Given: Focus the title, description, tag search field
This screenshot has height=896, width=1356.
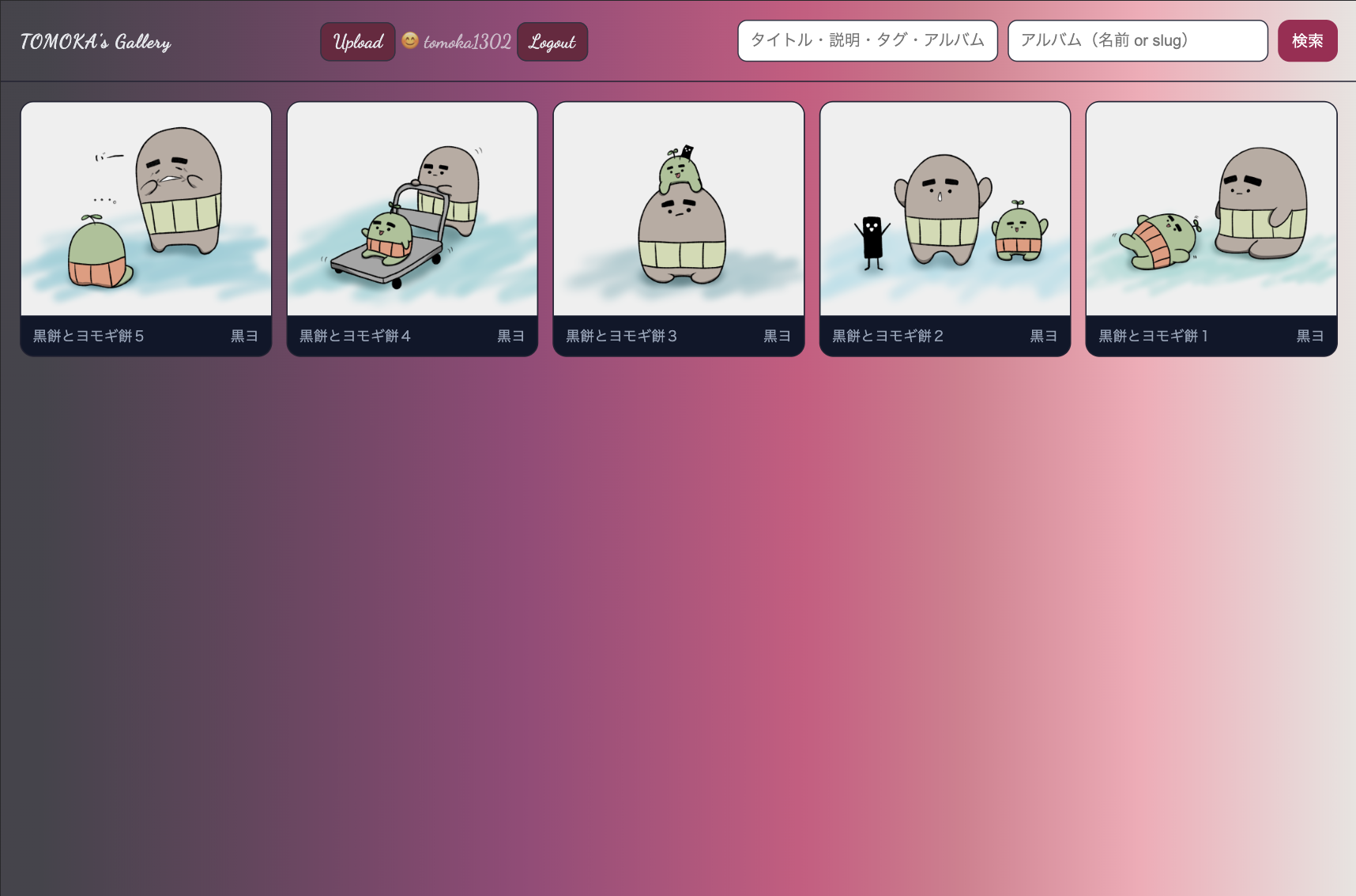Looking at the screenshot, I should [x=867, y=40].
